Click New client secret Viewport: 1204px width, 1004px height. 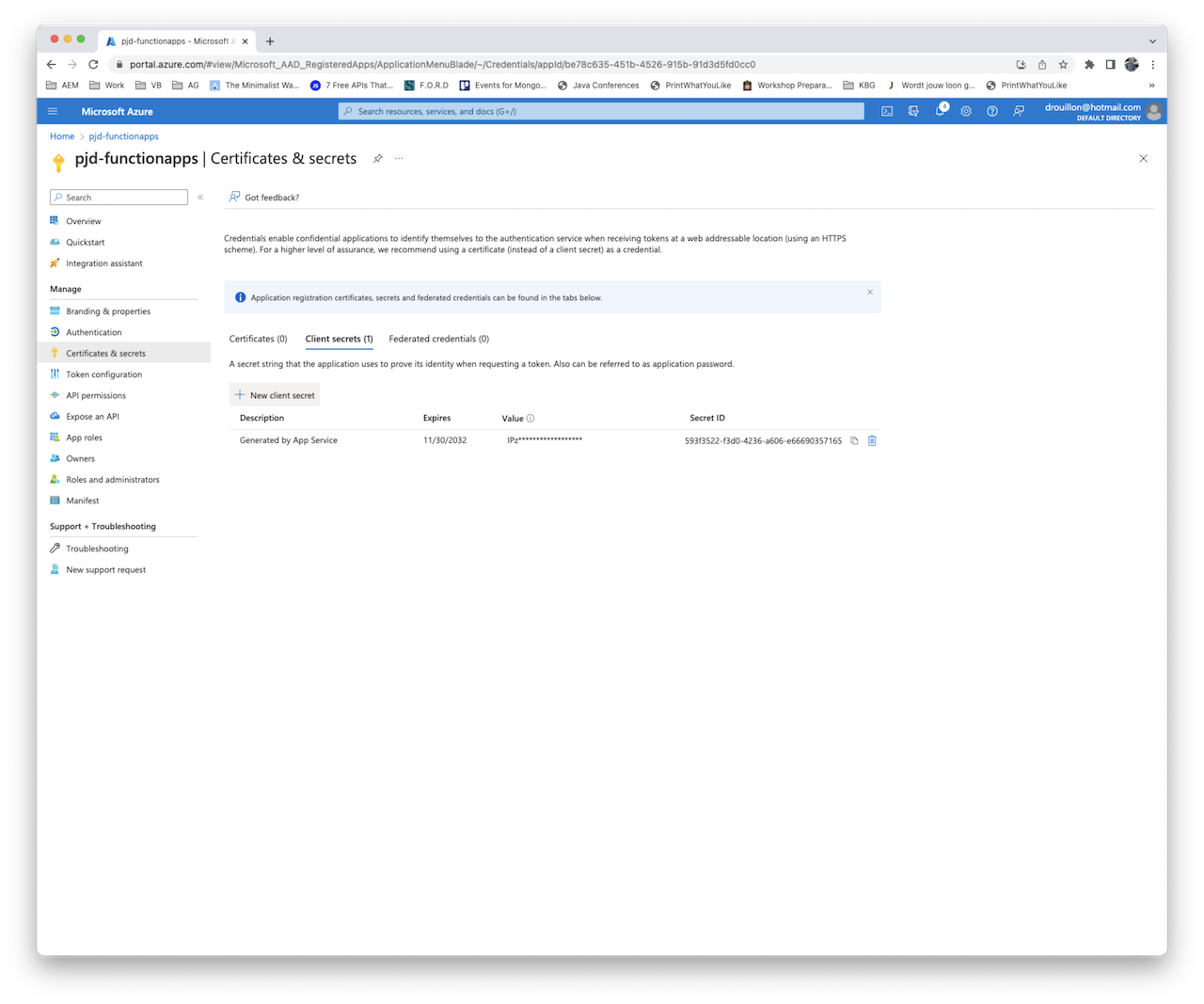pyautogui.click(x=275, y=395)
